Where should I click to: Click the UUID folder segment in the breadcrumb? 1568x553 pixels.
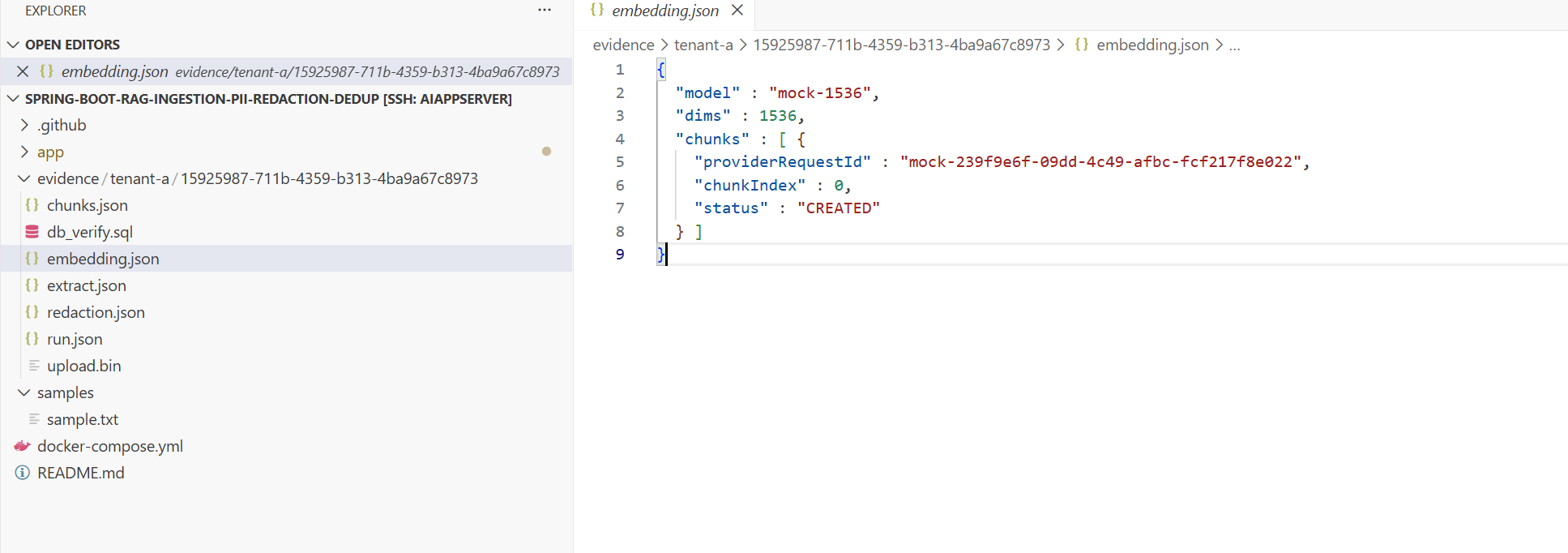click(901, 45)
